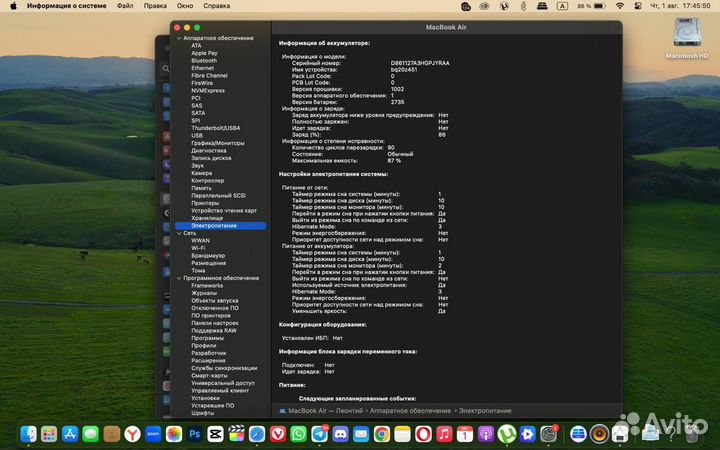Open the Файл menu
Image resolution: width=720 pixels, height=450 pixels.
pyautogui.click(x=125, y=5)
